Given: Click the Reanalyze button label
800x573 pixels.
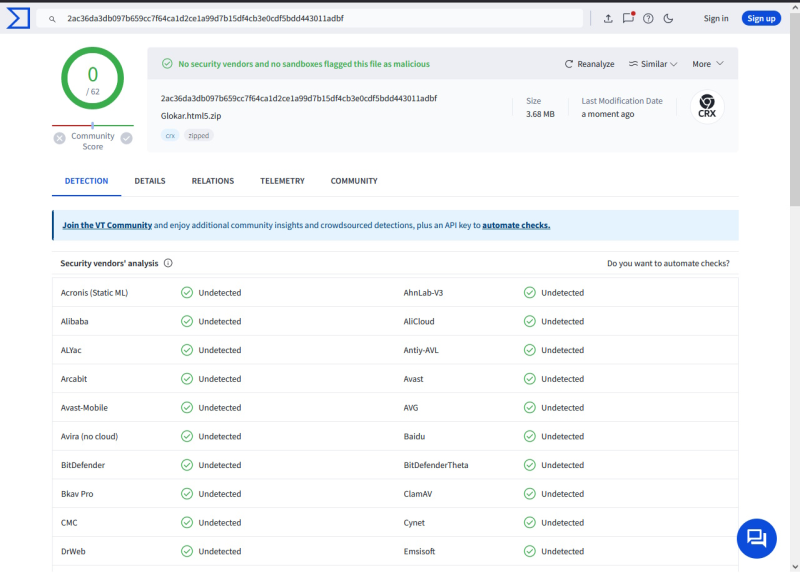Looking at the screenshot, I should click(595, 64).
